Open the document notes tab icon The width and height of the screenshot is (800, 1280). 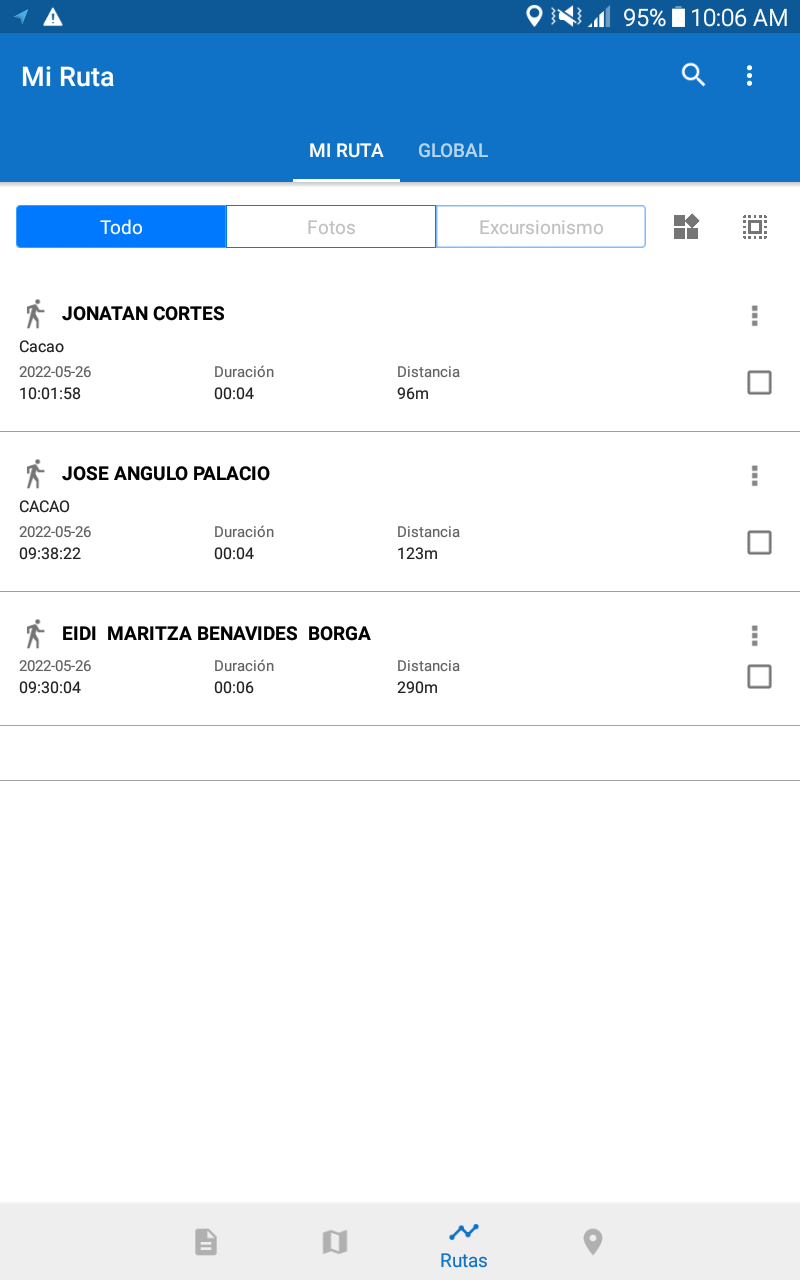205,1242
